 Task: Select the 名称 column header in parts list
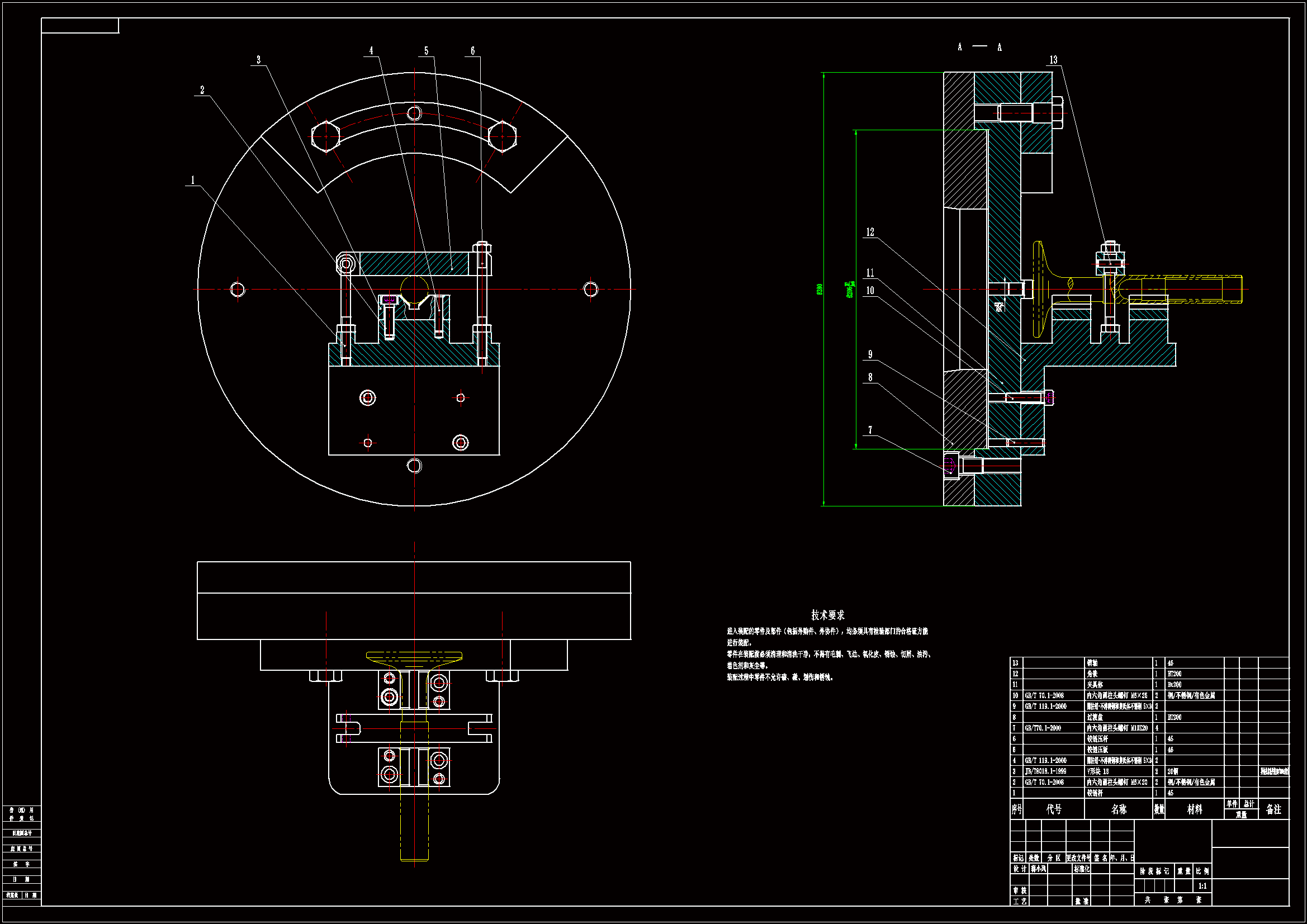(x=1118, y=809)
